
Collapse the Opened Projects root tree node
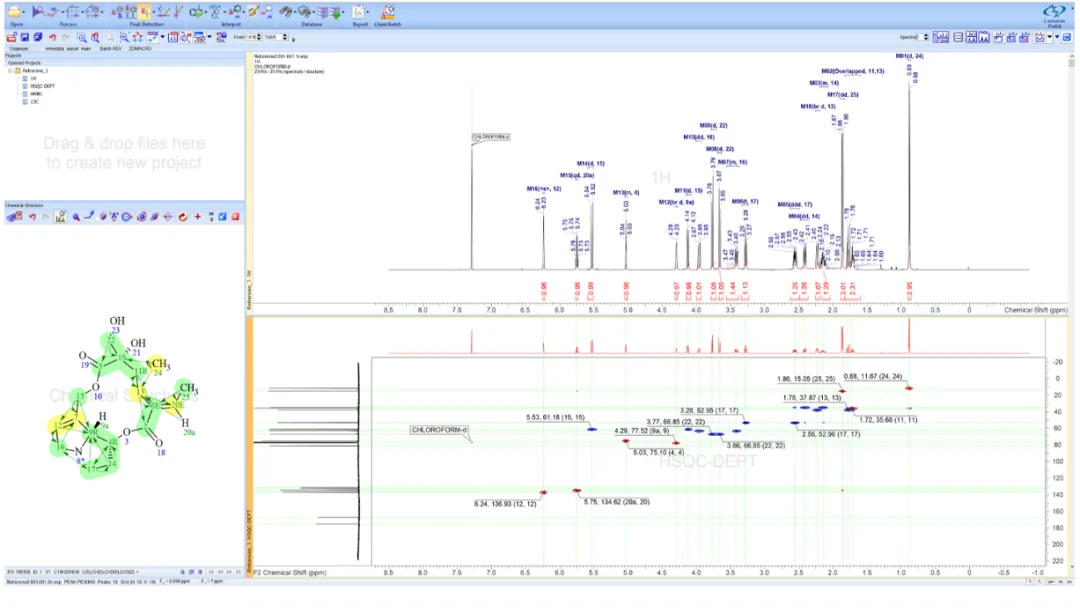click(10, 71)
